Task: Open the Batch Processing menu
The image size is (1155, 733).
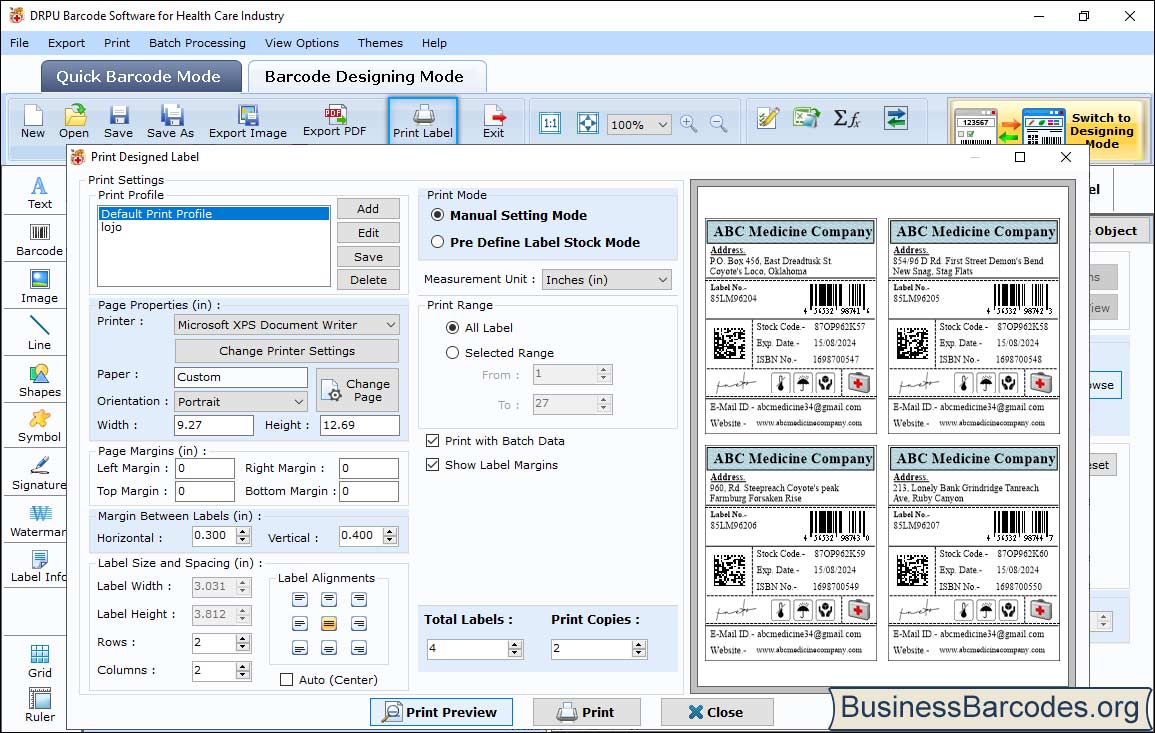Action: coord(197,43)
